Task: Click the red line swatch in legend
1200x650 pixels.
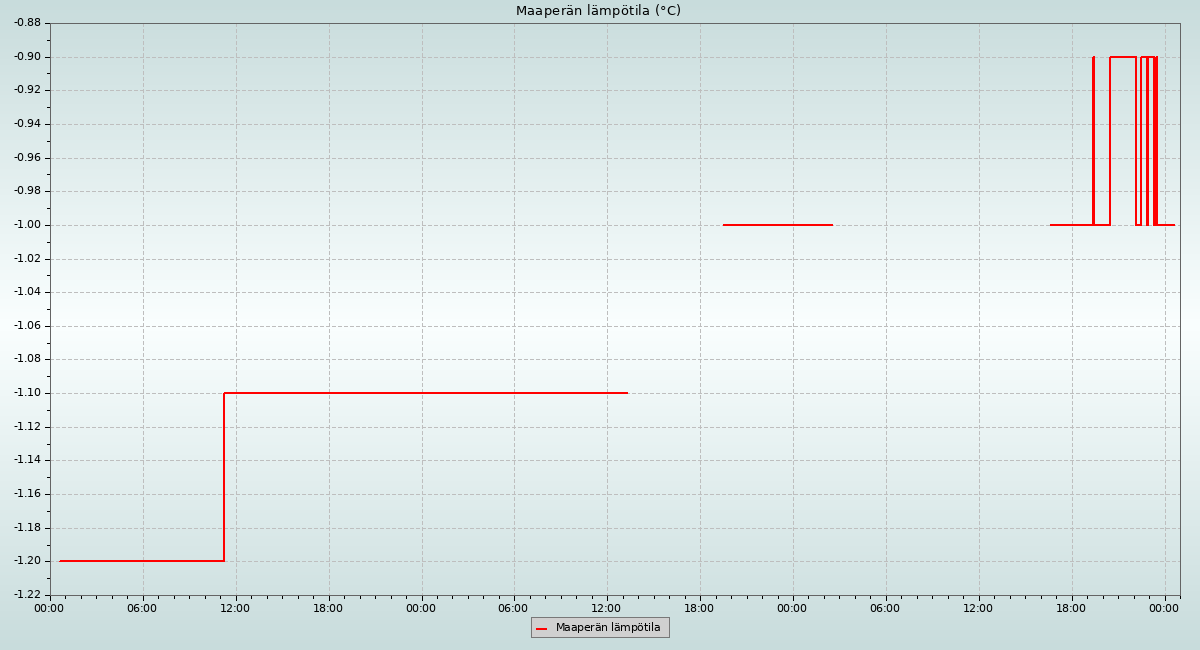Action: [x=541, y=629]
